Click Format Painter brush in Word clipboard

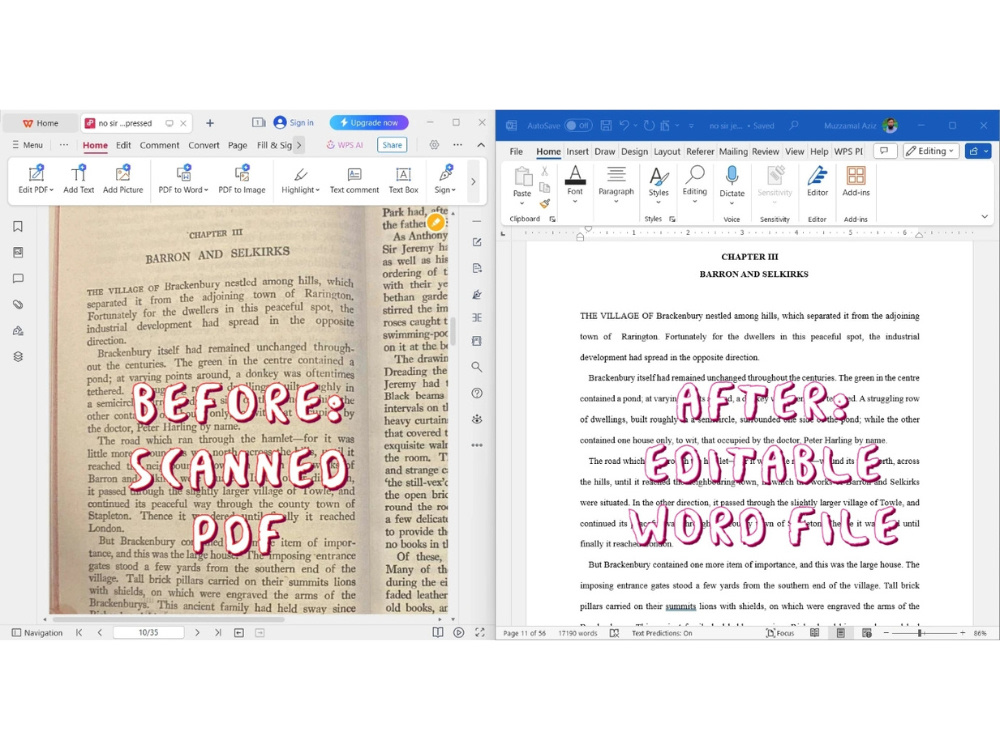point(545,203)
